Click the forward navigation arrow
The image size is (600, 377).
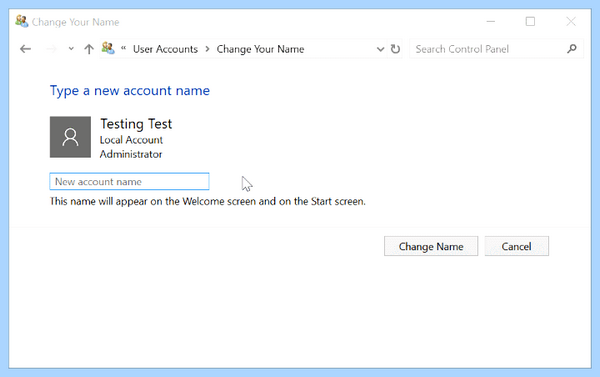51,49
